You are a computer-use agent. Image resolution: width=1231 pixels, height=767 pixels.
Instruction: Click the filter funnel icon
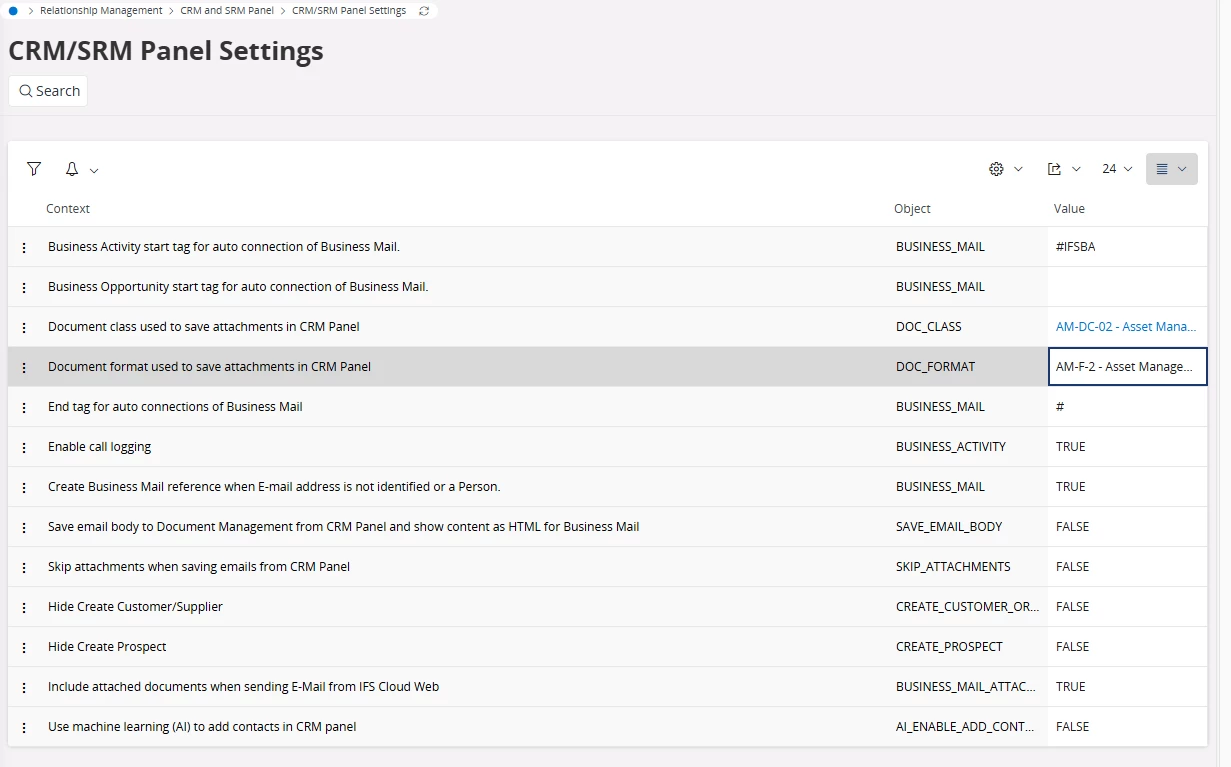[x=34, y=169]
